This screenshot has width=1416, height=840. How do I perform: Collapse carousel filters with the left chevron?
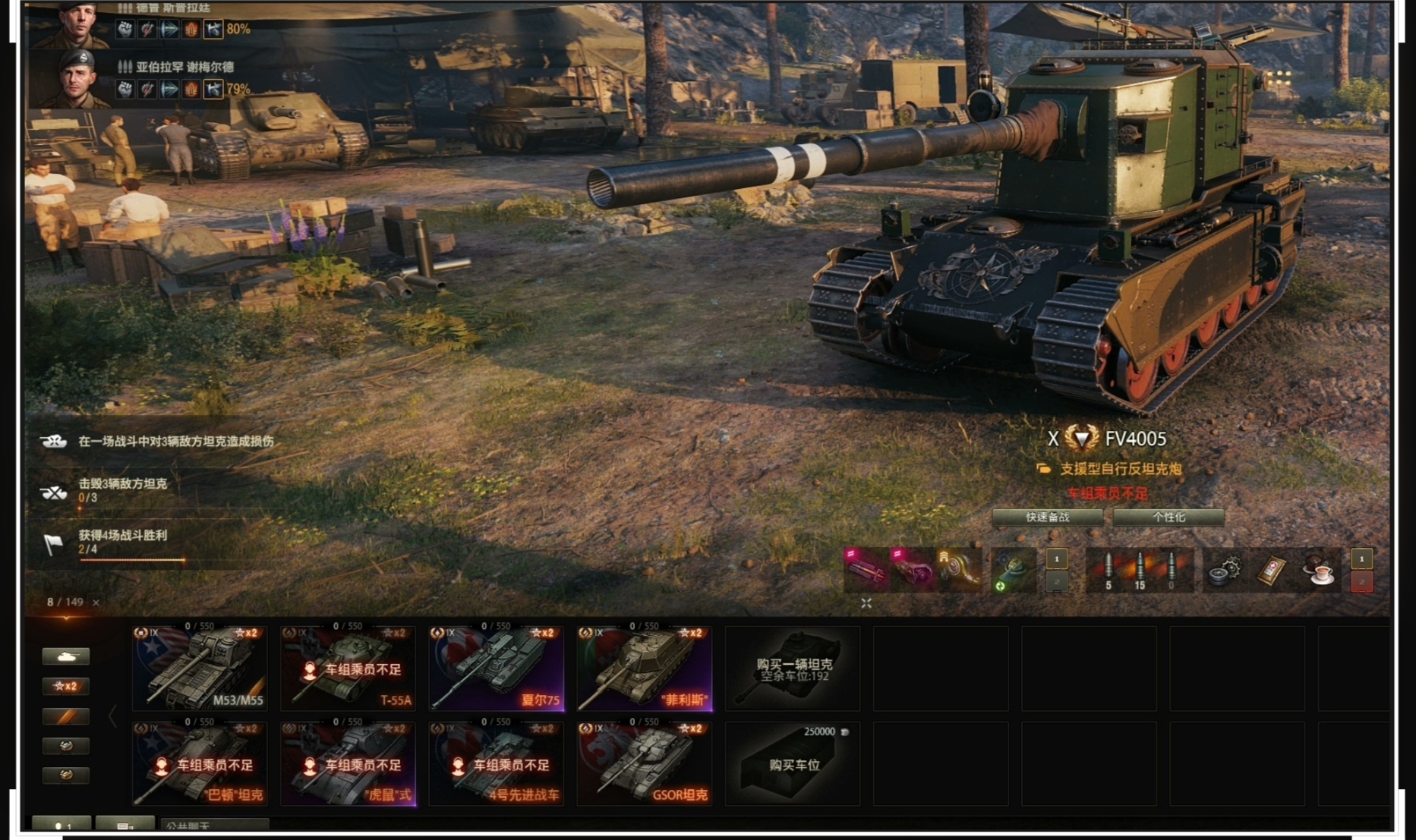click(x=112, y=716)
